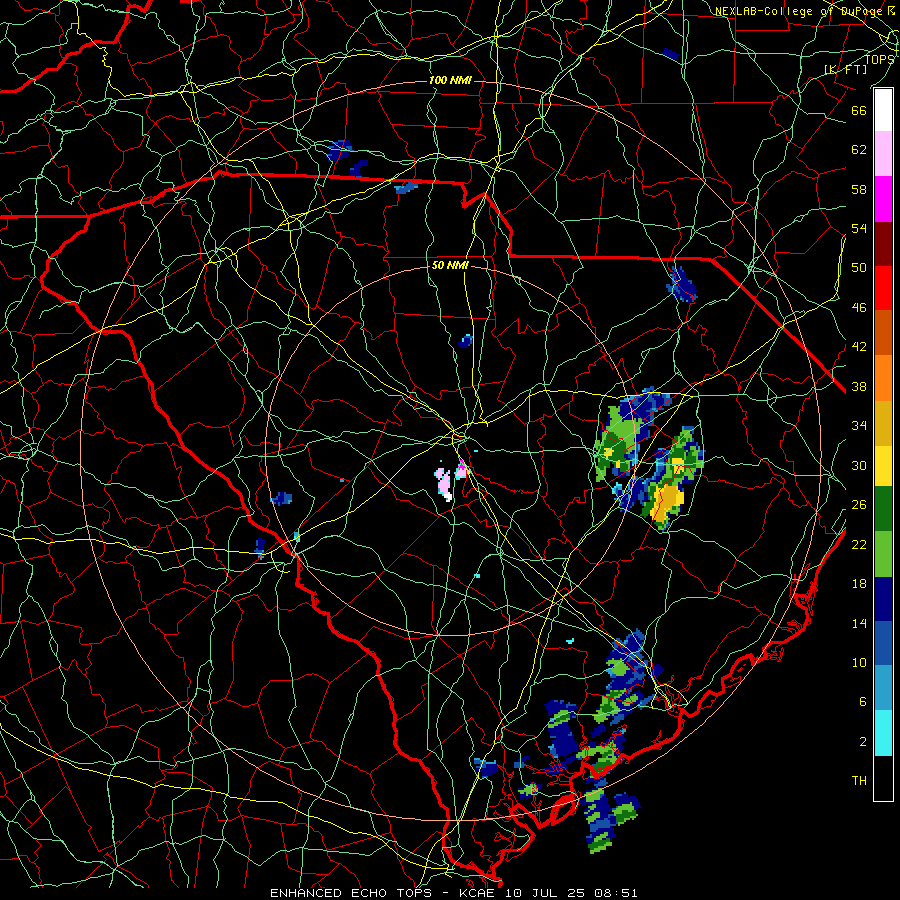
Task: Click the "62" legend value
Action: pos(859,150)
